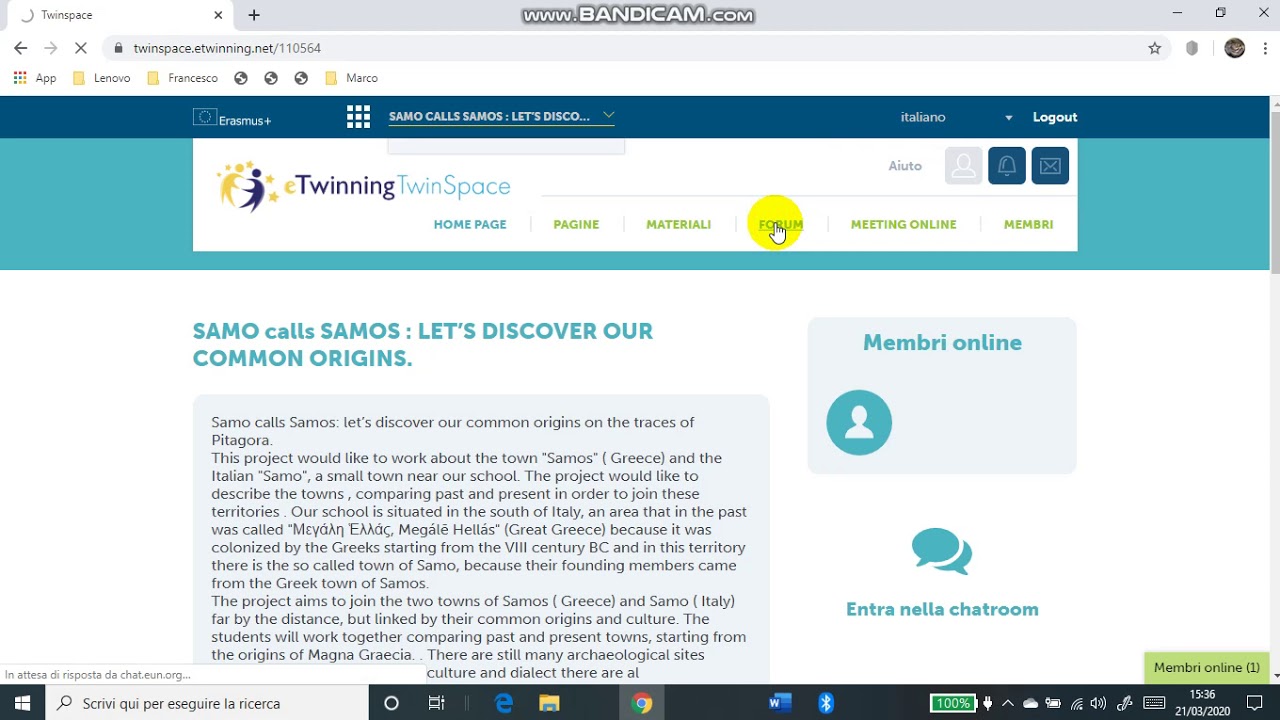
Task: Open Task View on the taskbar
Action: click(x=436, y=703)
